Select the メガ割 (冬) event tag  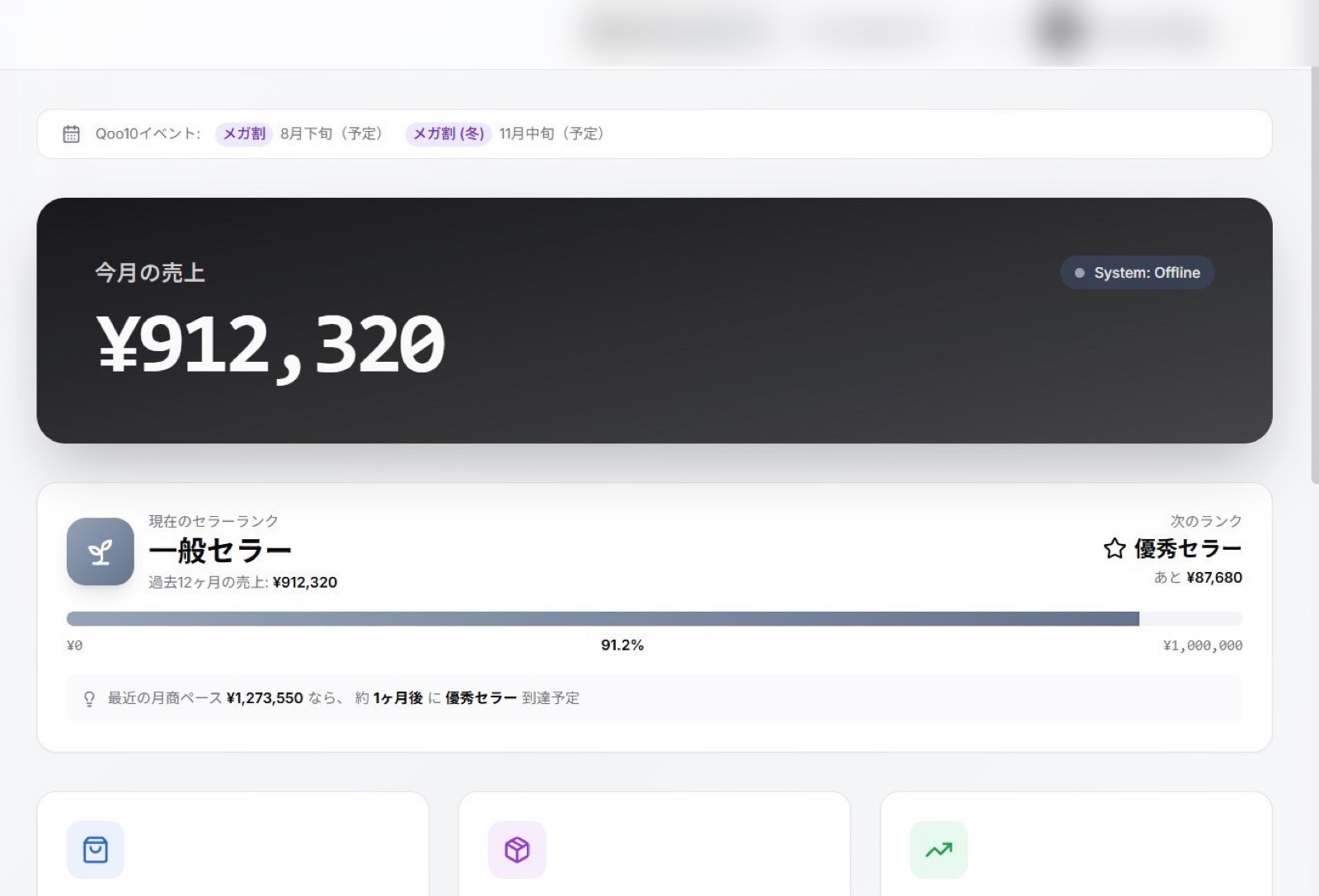448,134
